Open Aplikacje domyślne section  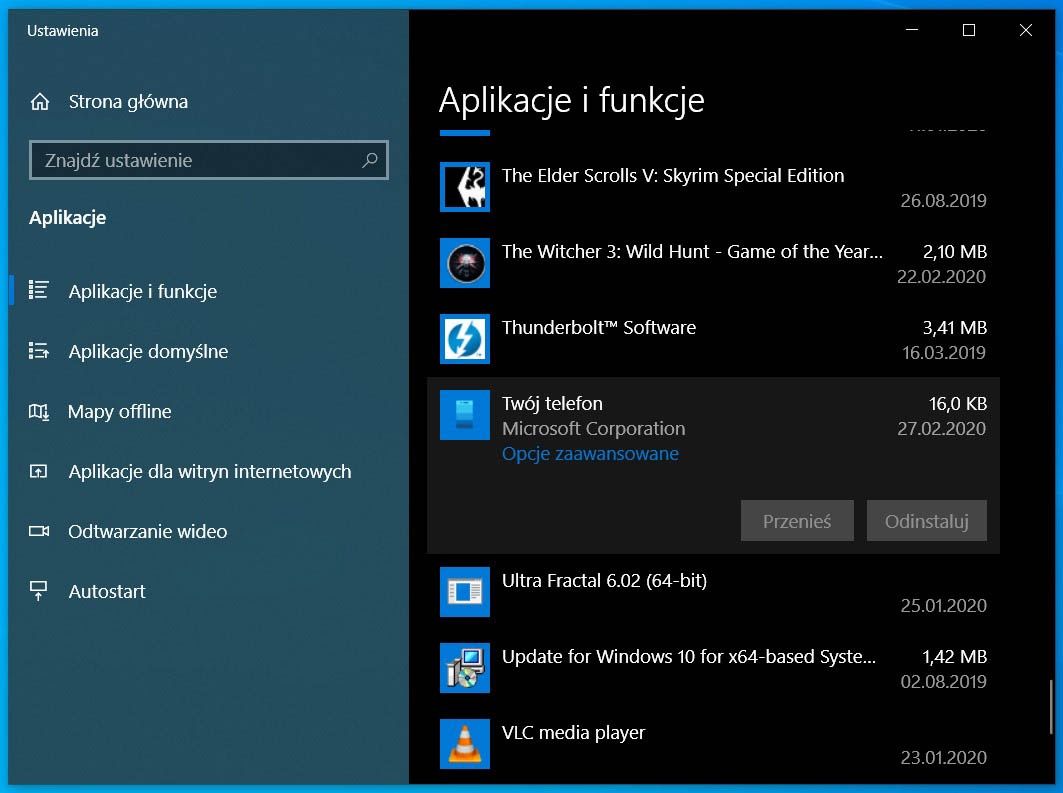point(148,351)
